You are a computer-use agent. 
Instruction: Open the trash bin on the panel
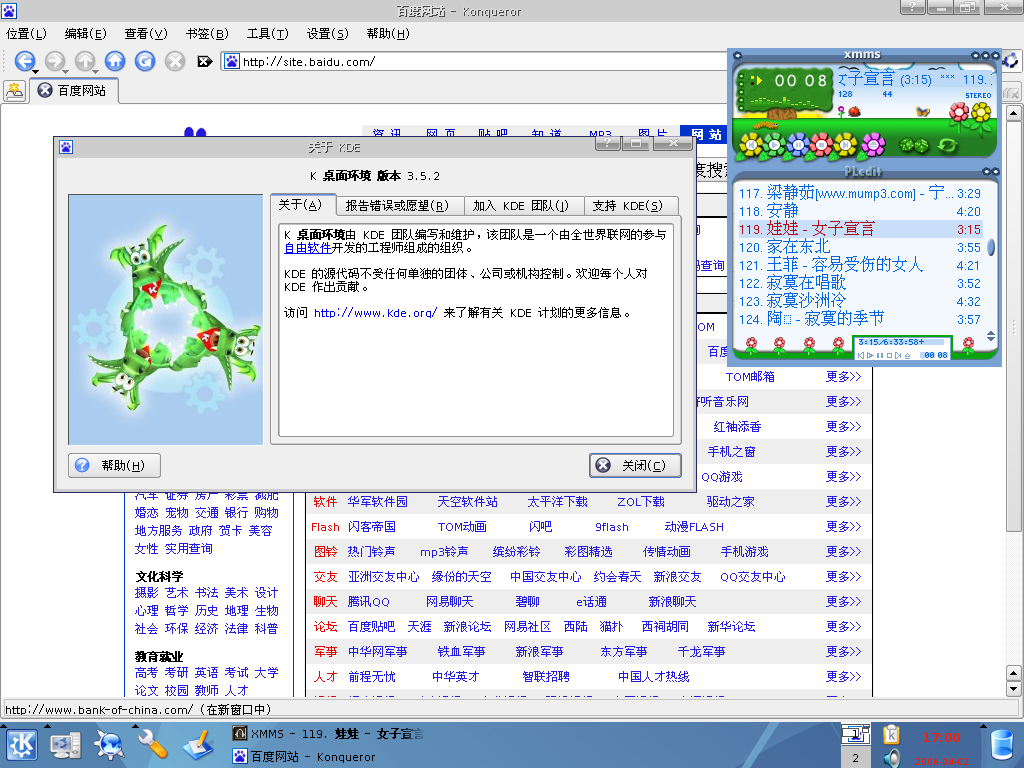point(1000,746)
